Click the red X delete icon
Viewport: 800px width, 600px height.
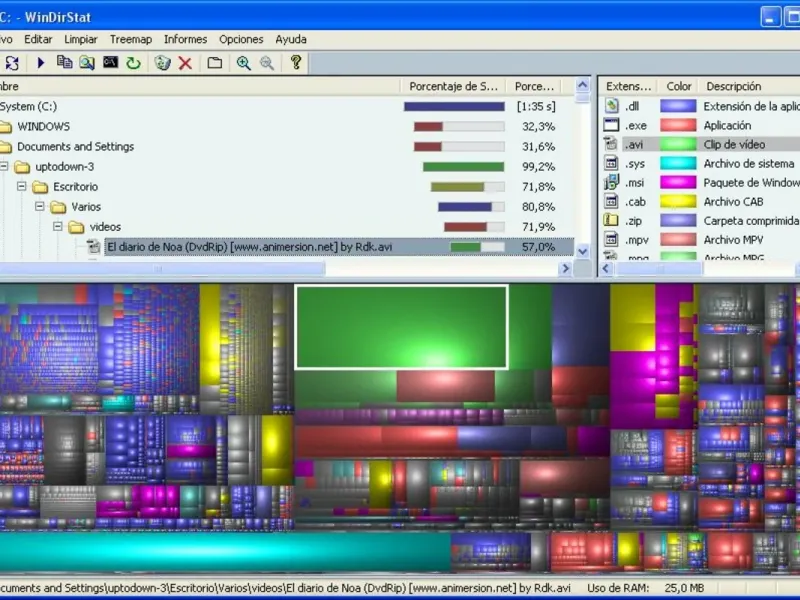185,63
